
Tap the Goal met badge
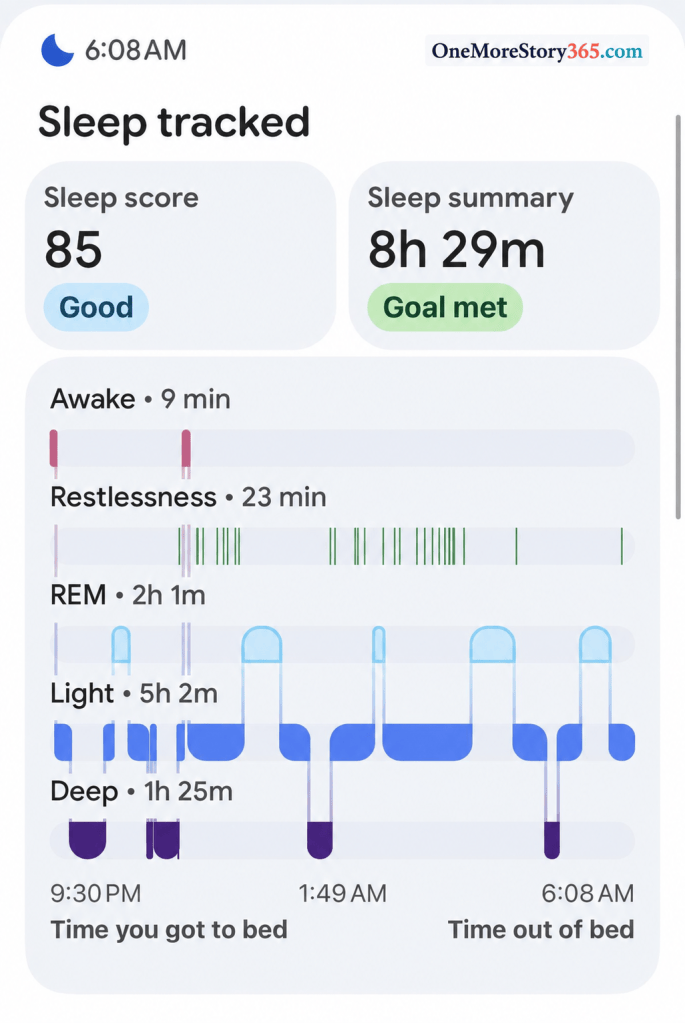pyautogui.click(x=445, y=307)
